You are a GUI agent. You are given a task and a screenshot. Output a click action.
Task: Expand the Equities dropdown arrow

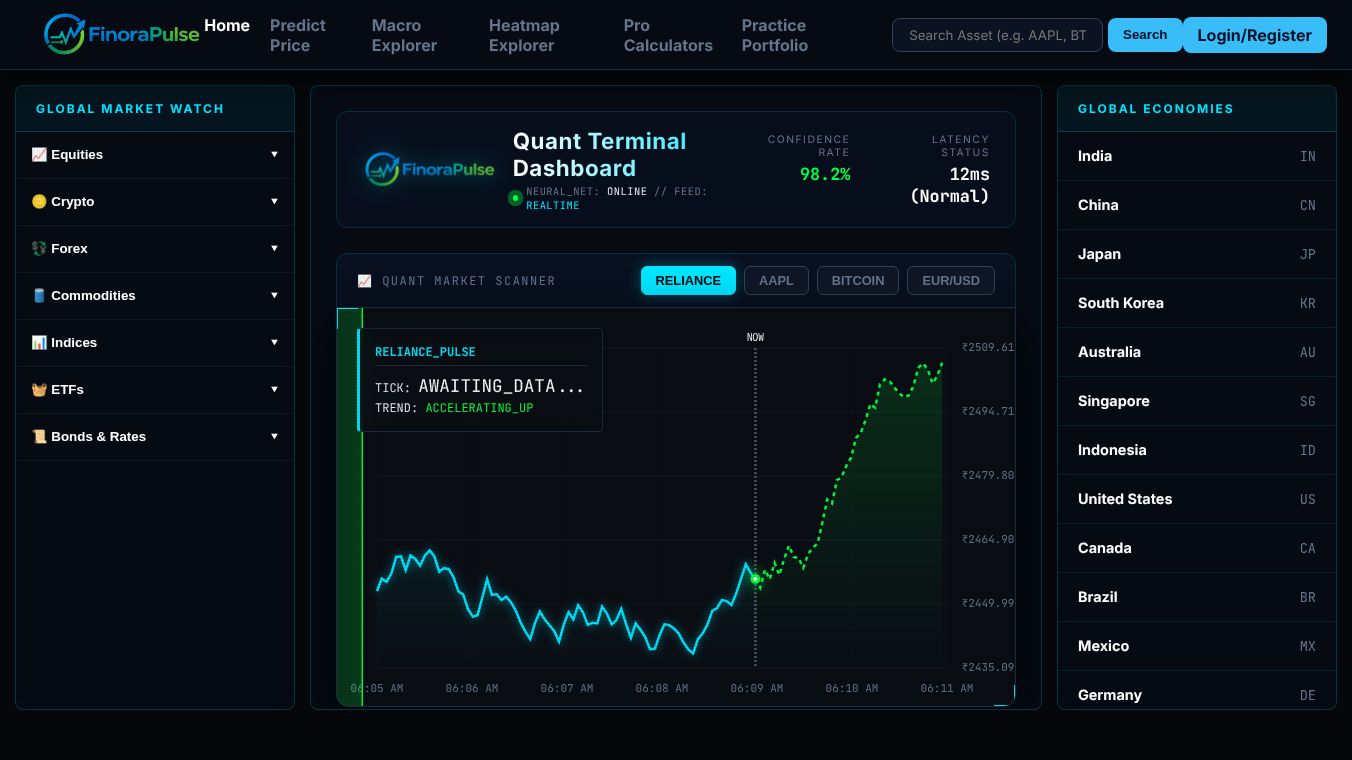(274, 155)
